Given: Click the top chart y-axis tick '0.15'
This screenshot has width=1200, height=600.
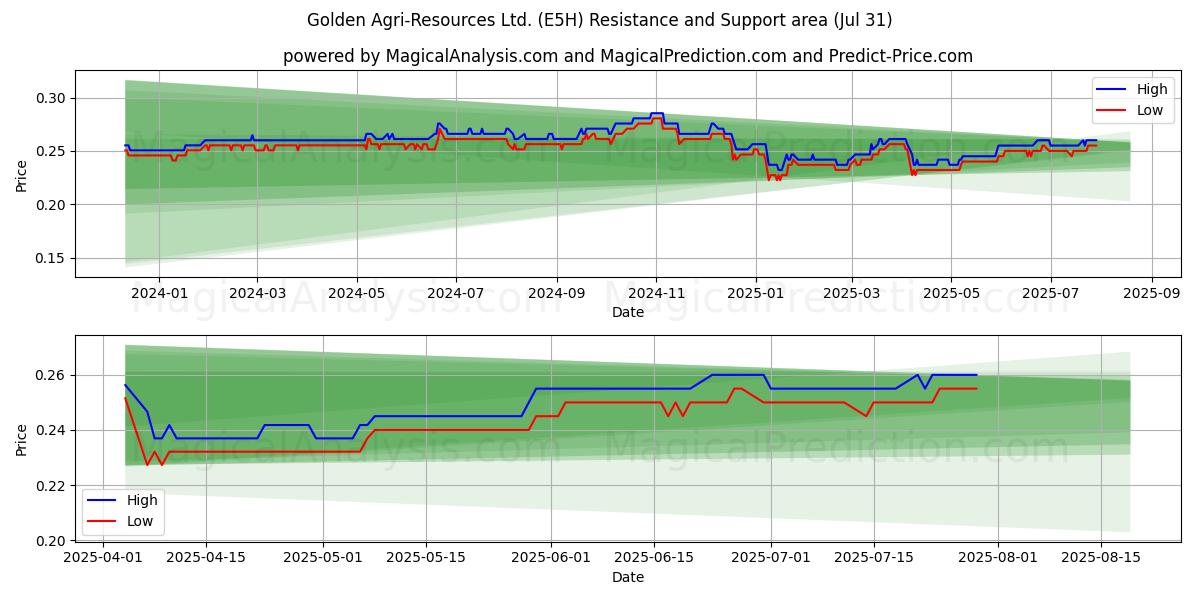Looking at the screenshot, I should click(x=52, y=258).
